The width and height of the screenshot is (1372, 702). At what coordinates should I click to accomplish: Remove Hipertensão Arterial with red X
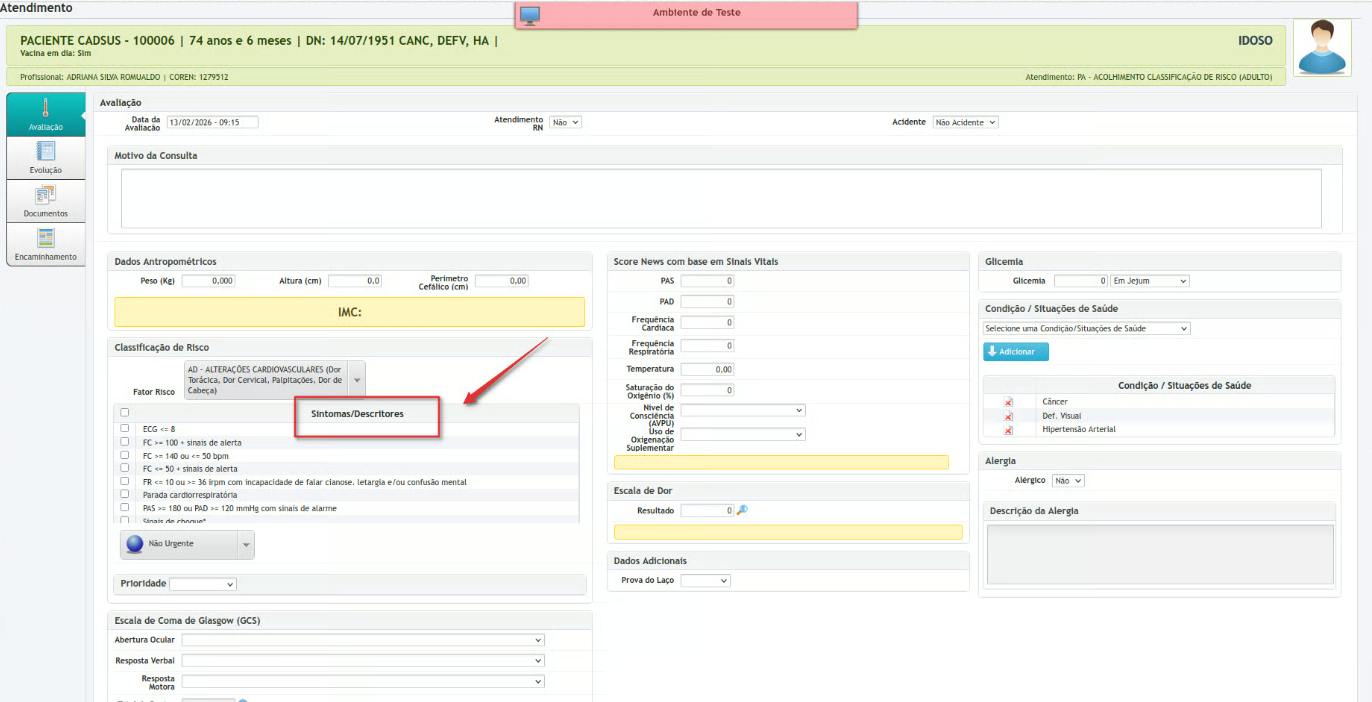pyautogui.click(x=1008, y=430)
